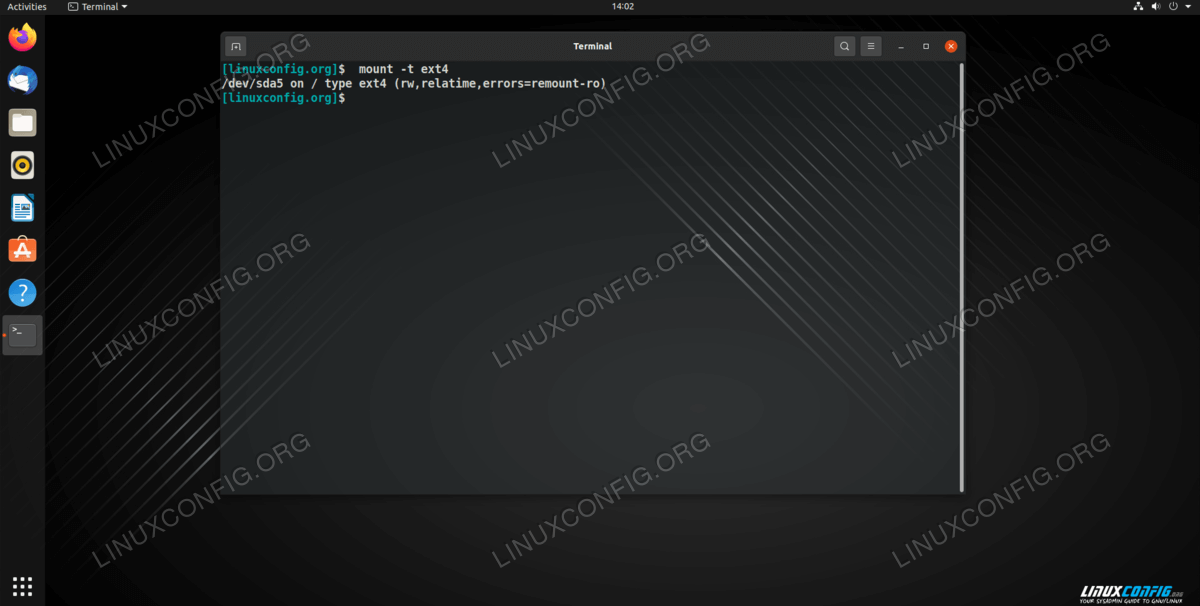Expand the system status menu arrow
1200x606 pixels.
click(1187, 7)
